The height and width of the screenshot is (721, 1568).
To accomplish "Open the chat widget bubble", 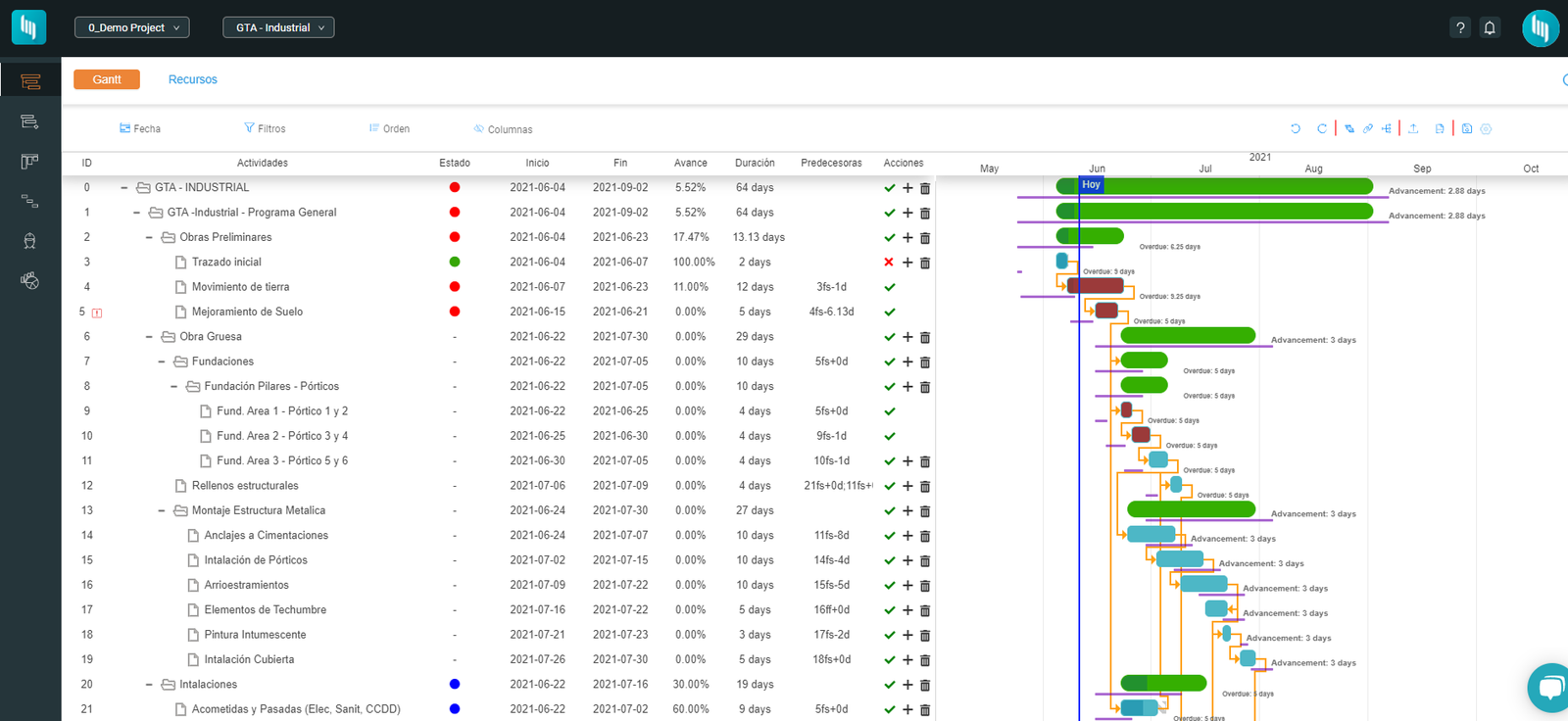I will tap(1549, 688).
